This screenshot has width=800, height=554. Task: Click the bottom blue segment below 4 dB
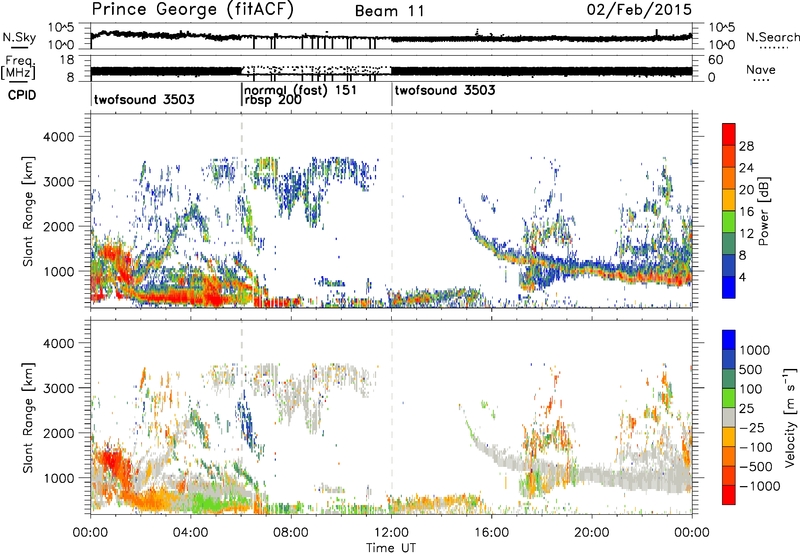tap(729, 287)
